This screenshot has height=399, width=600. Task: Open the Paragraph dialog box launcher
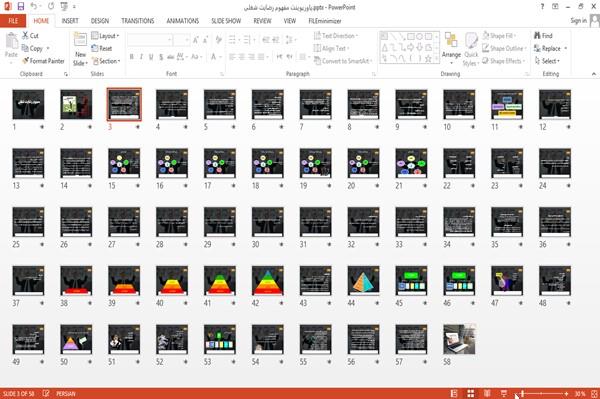click(x=373, y=74)
